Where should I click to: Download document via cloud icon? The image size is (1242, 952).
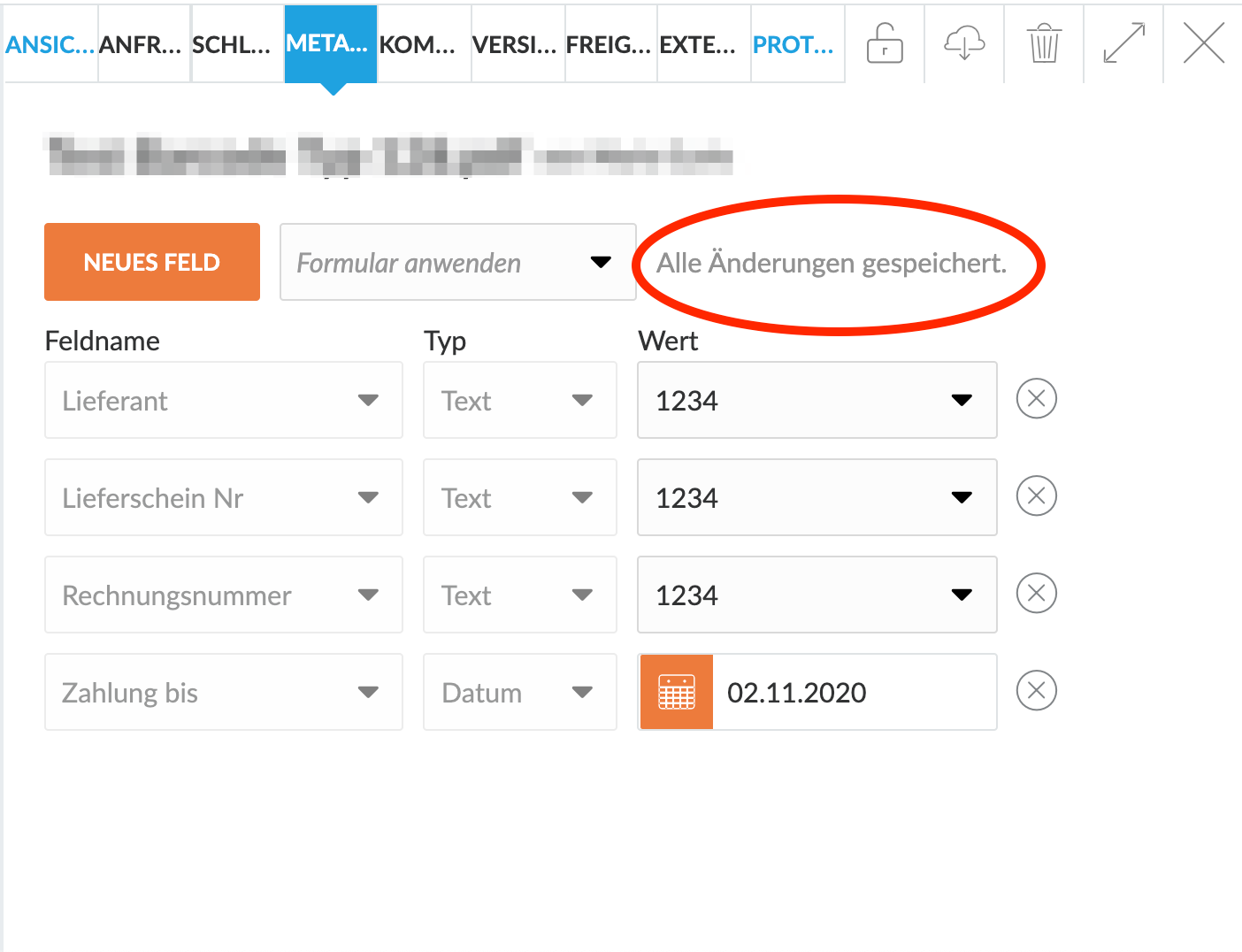[964, 42]
